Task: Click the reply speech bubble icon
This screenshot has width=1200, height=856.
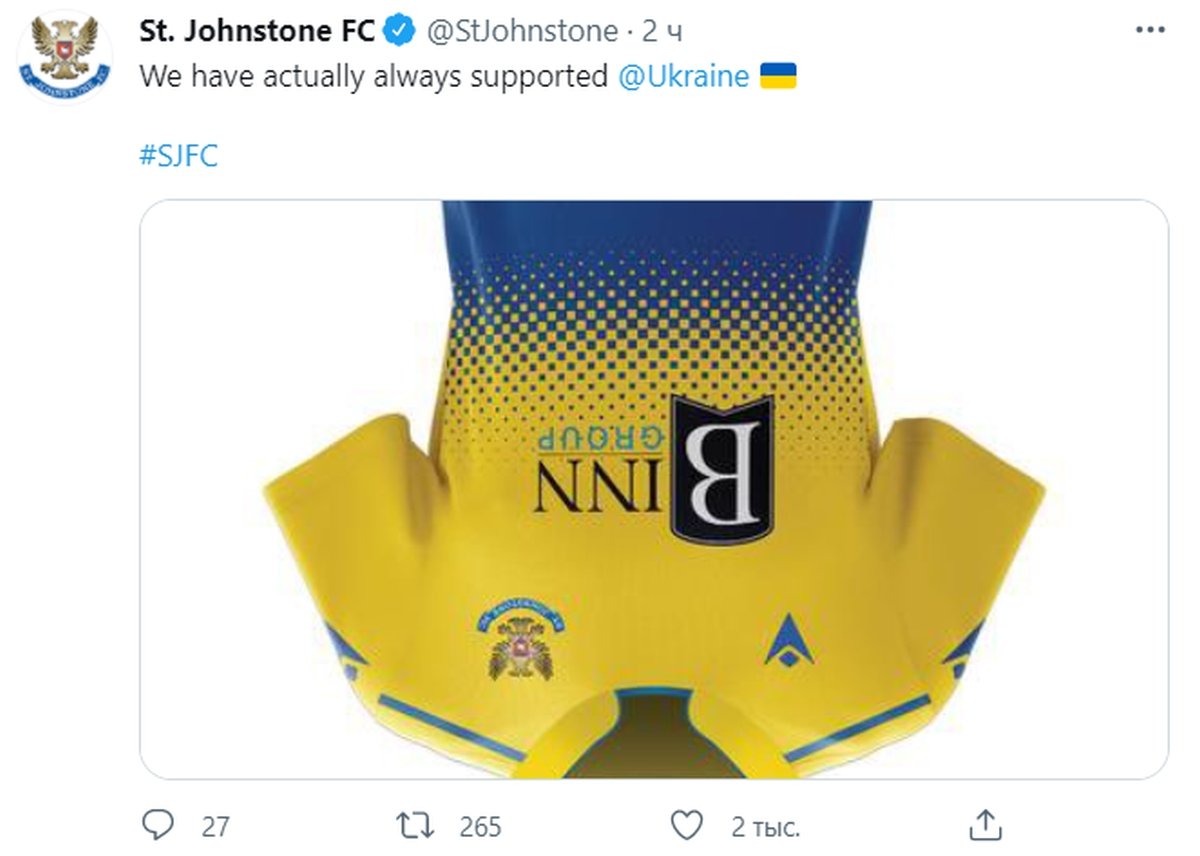Action: pyautogui.click(x=159, y=826)
